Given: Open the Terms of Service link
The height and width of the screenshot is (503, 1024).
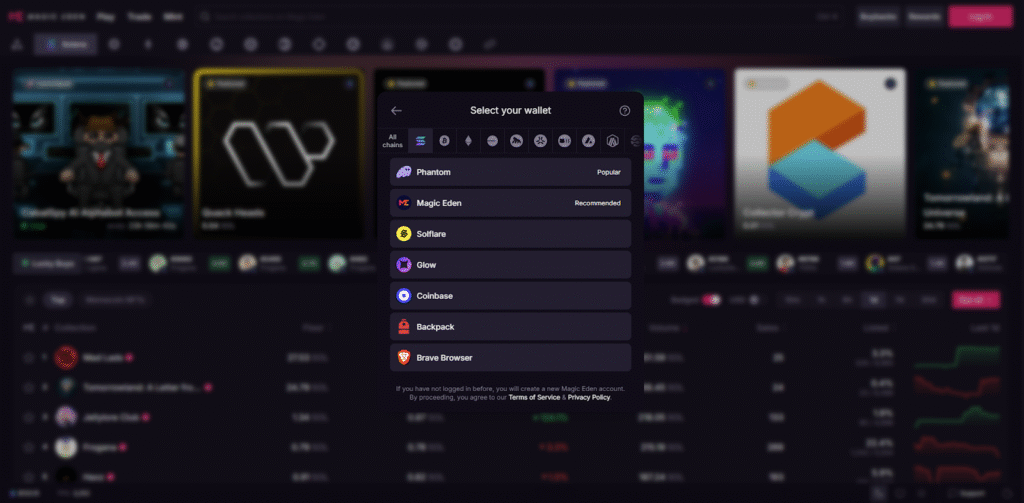Looking at the screenshot, I should coord(535,397).
